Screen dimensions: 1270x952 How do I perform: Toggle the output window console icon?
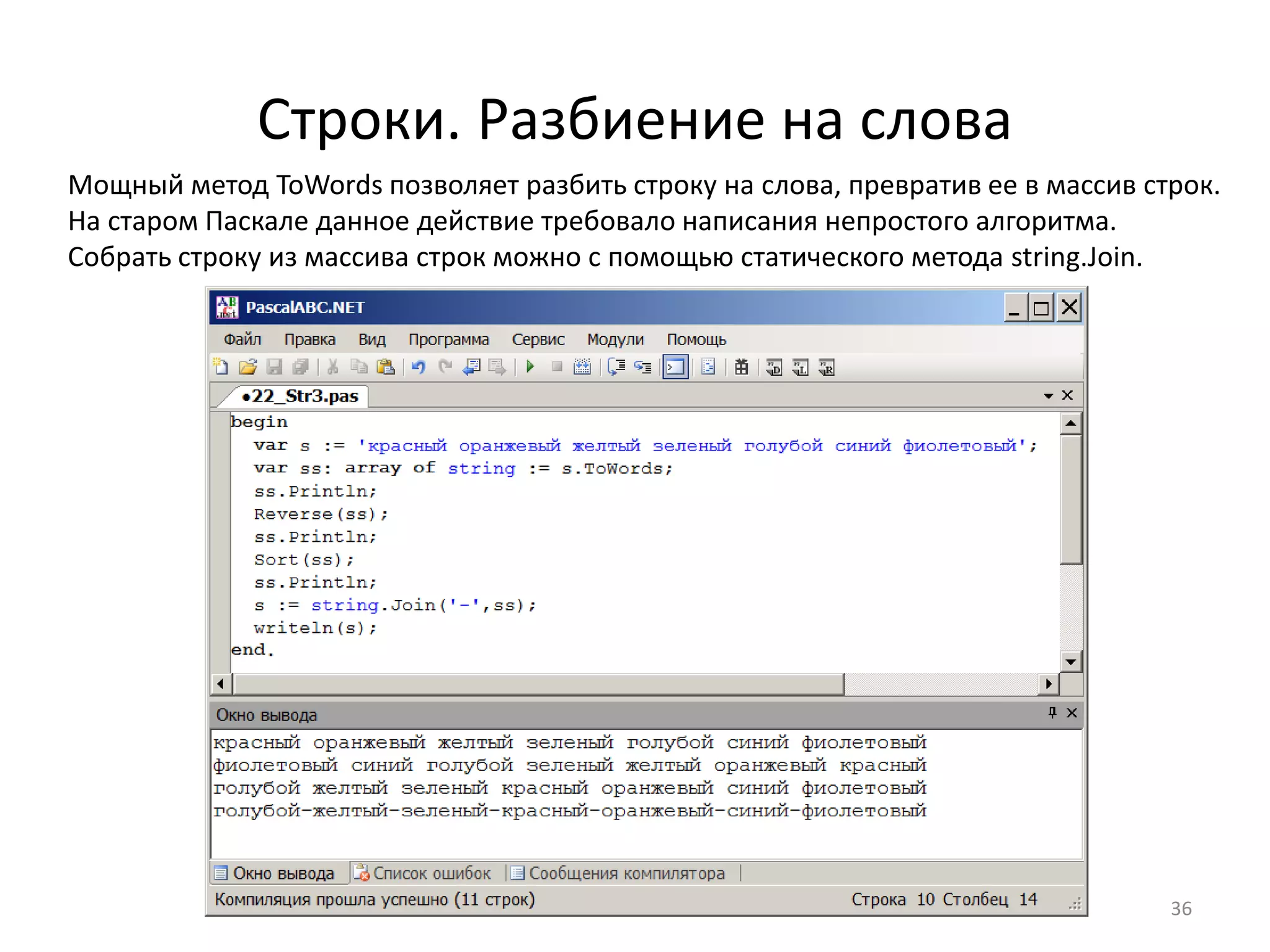(675, 367)
